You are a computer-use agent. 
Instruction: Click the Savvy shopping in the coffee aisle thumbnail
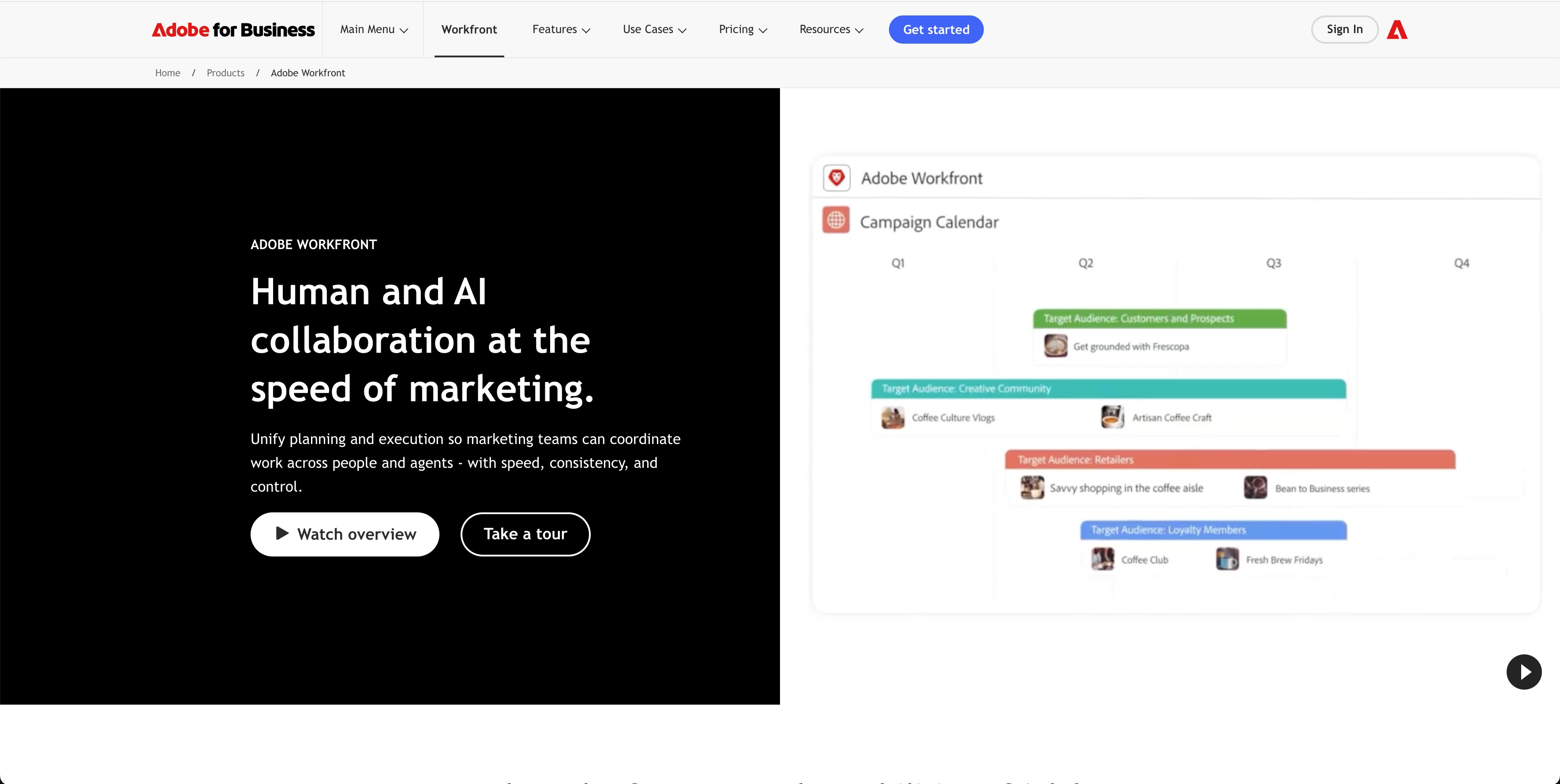click(x=1032, y=488)
